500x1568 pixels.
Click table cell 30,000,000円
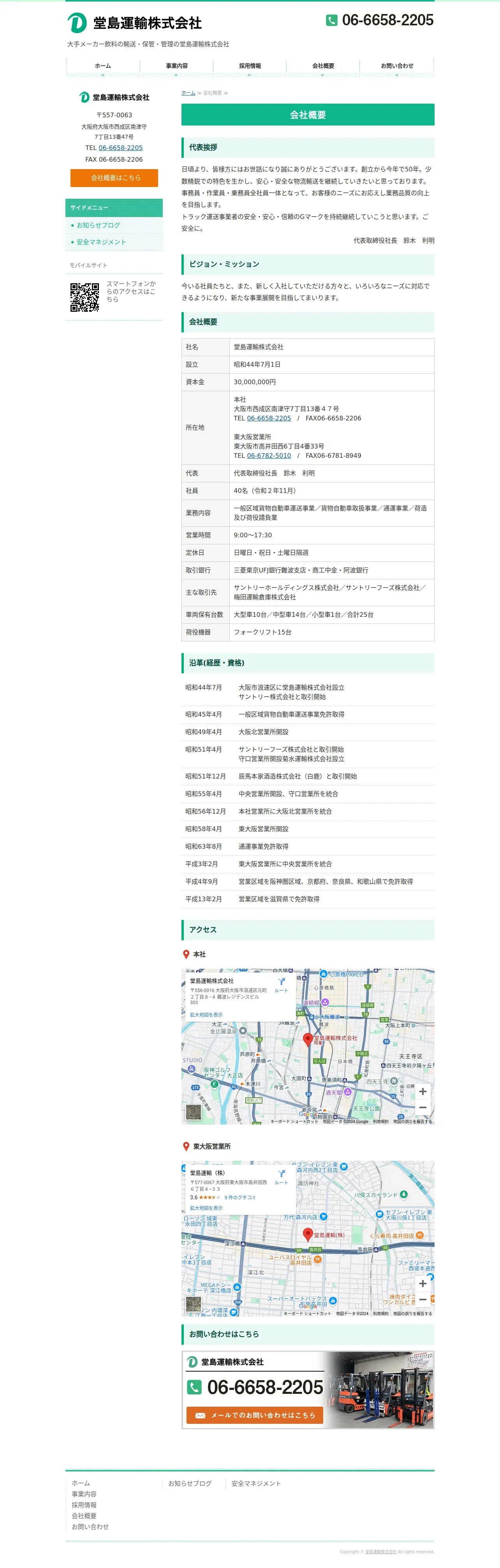click(331, 382)
